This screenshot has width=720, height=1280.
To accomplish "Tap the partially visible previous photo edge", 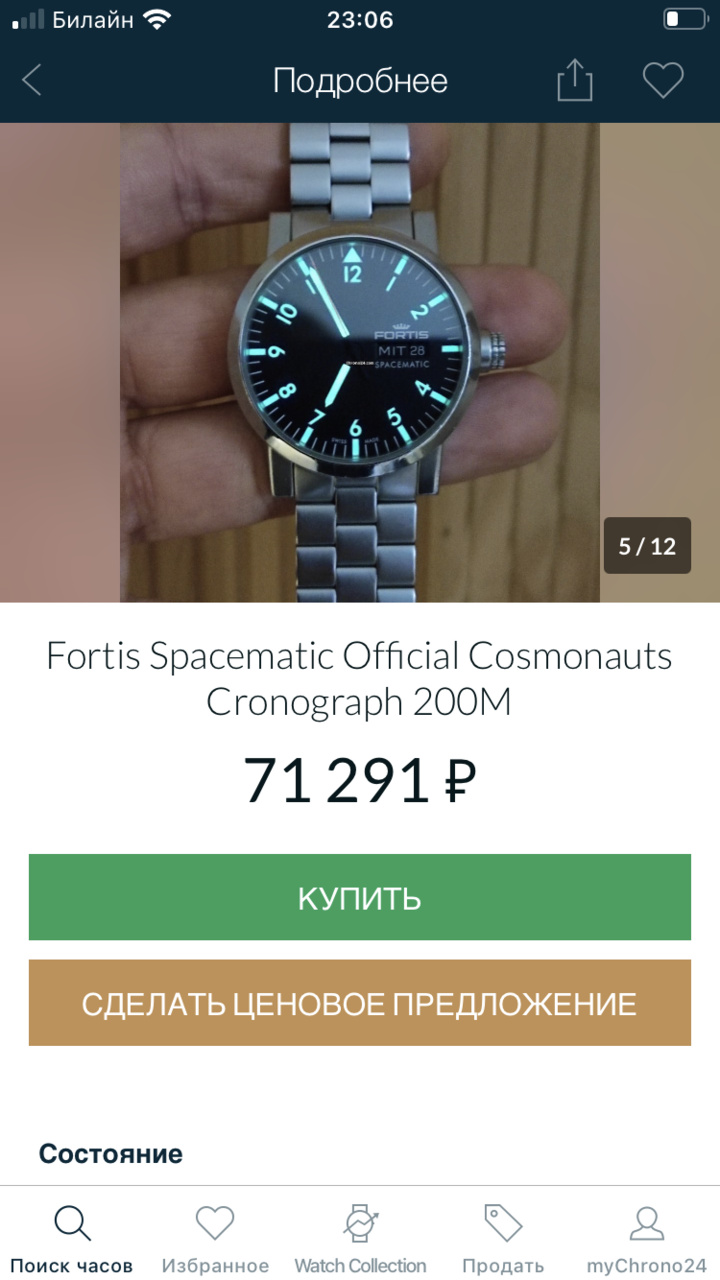I will pyautogui.click(x=60, y=362).
